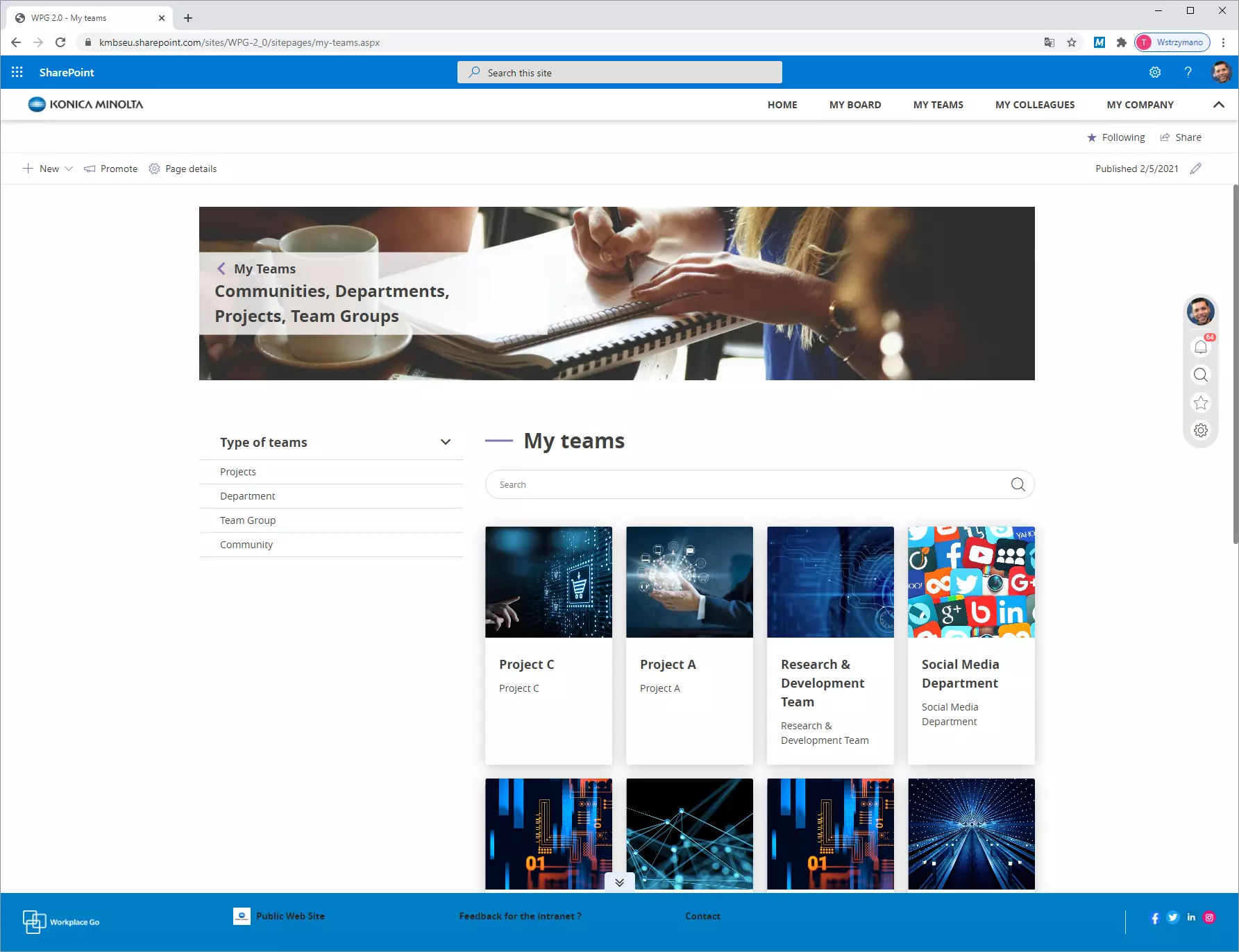Open the Project C team card image

[548, 582]
